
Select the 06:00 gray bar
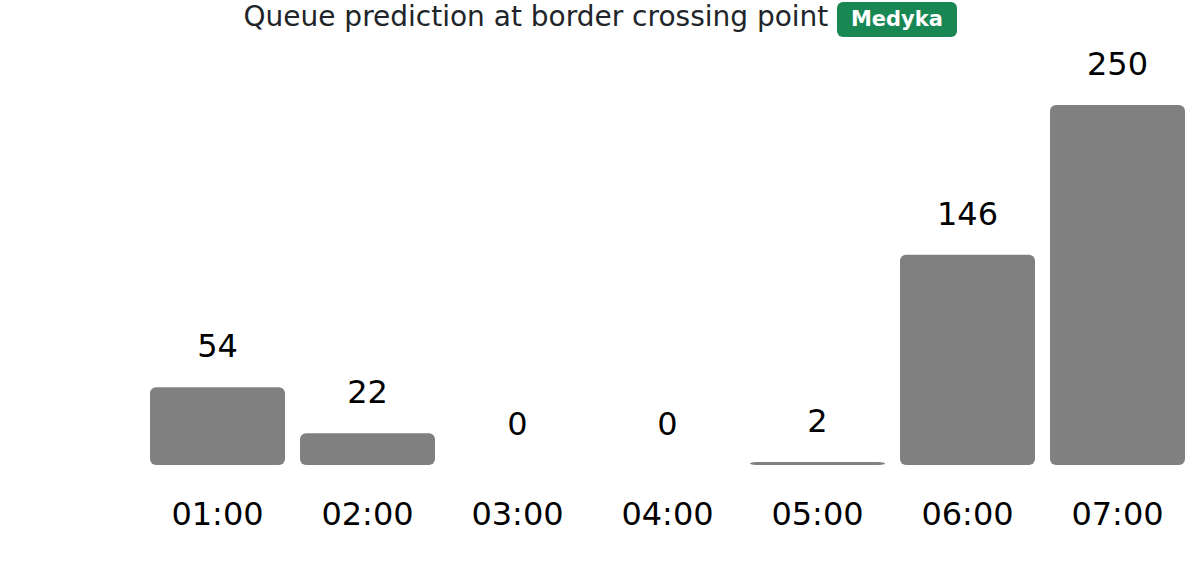tap(967, 360)
